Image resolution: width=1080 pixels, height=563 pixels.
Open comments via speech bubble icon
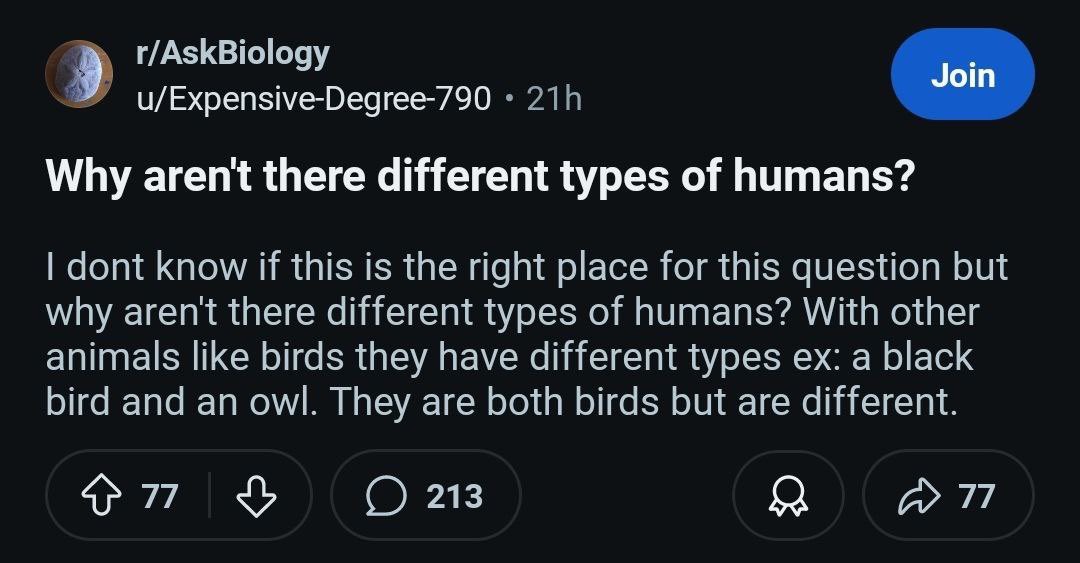coord(386,496)
